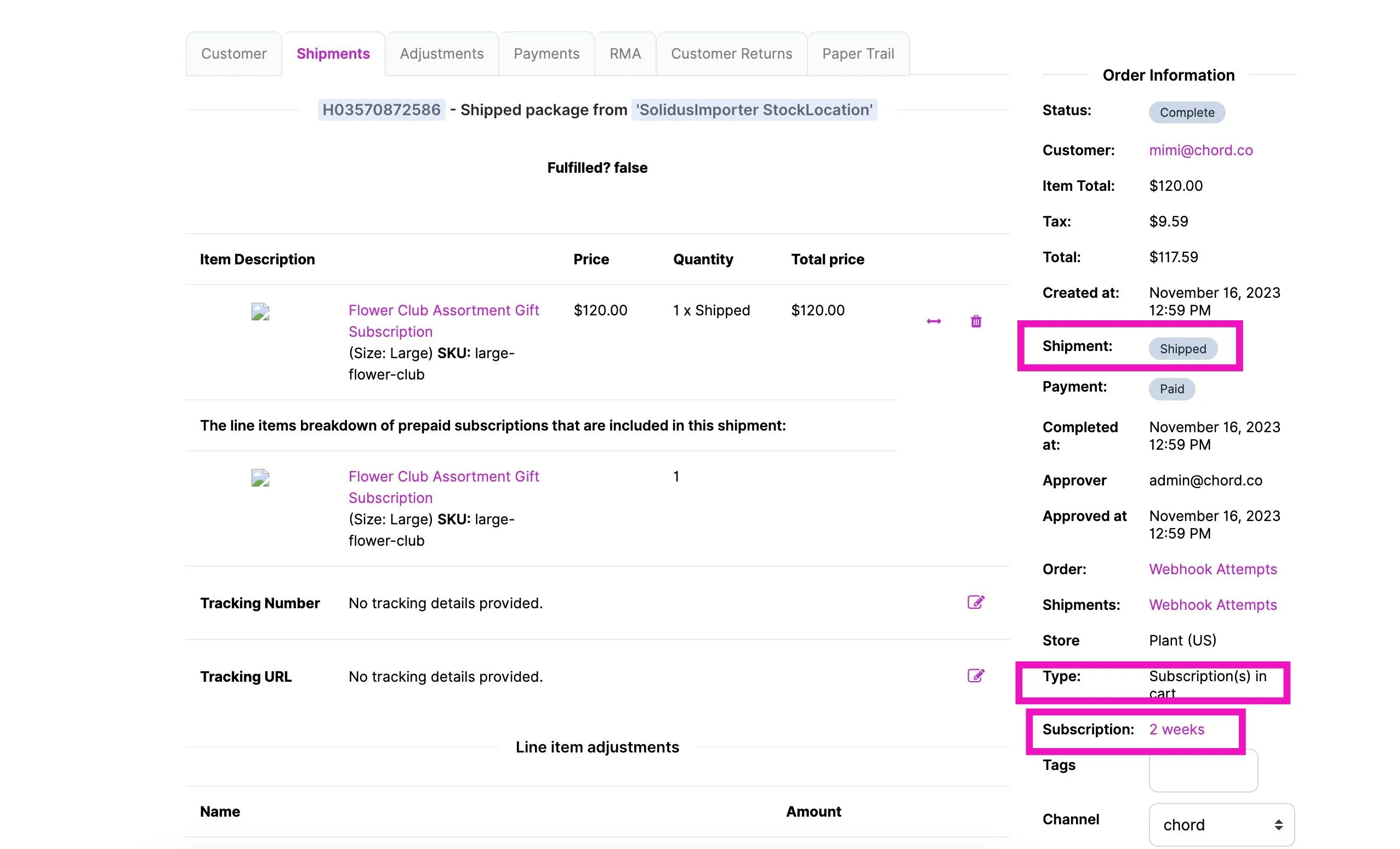The image size is (1400, 849).
Task: Select the Shipments tab
Action: click(x=333, y=53)
